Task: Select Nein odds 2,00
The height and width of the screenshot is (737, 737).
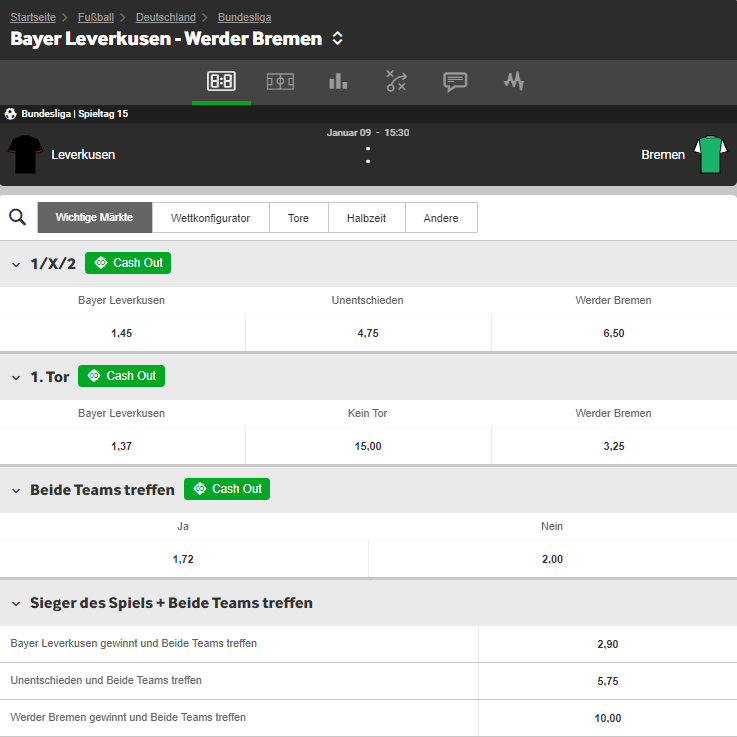Action: (553, 559)
